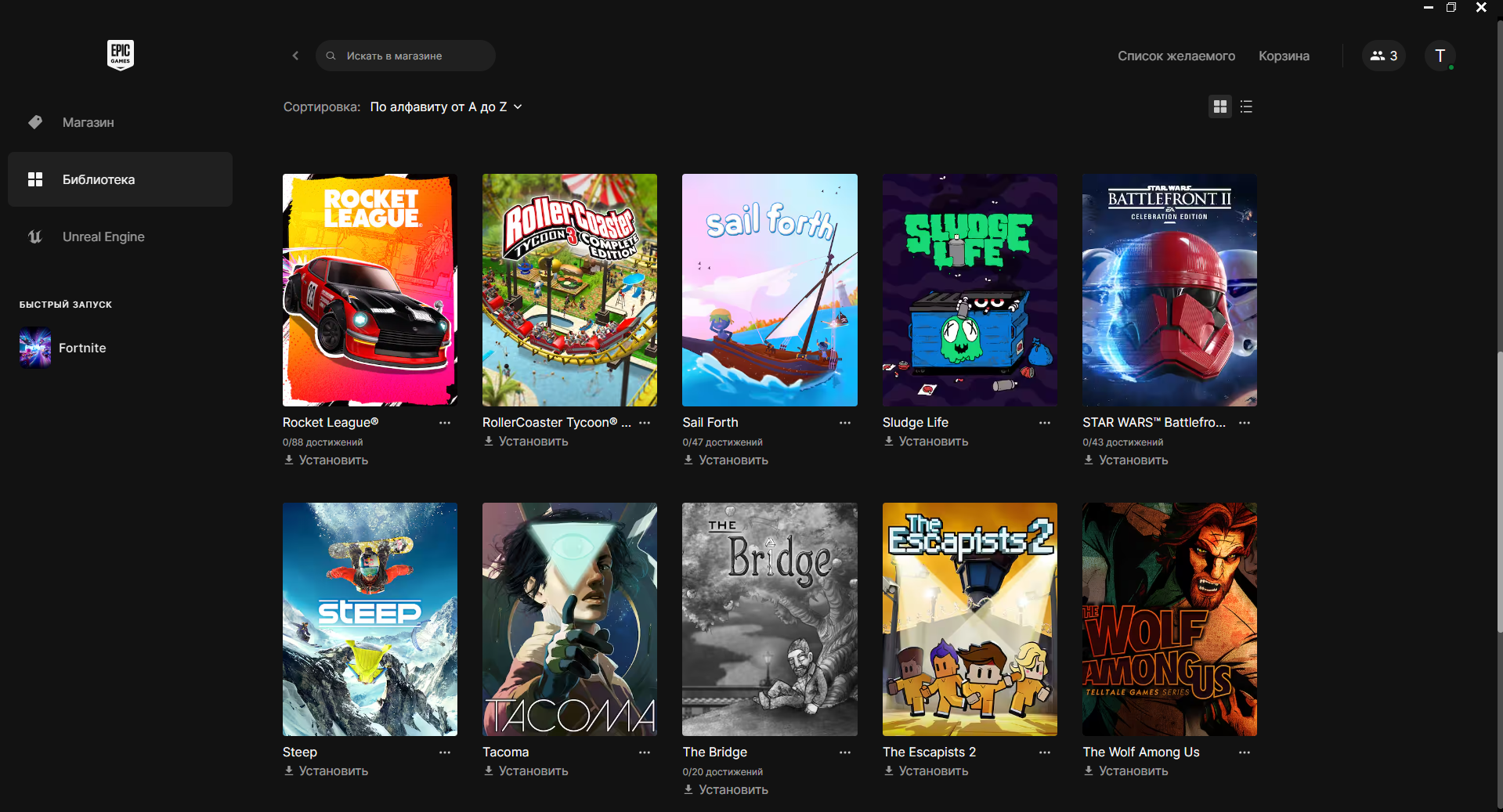Image resolution: width=1503 pixels, height=812 pixels.
Task: Install Steep
Action: [326, 771]
